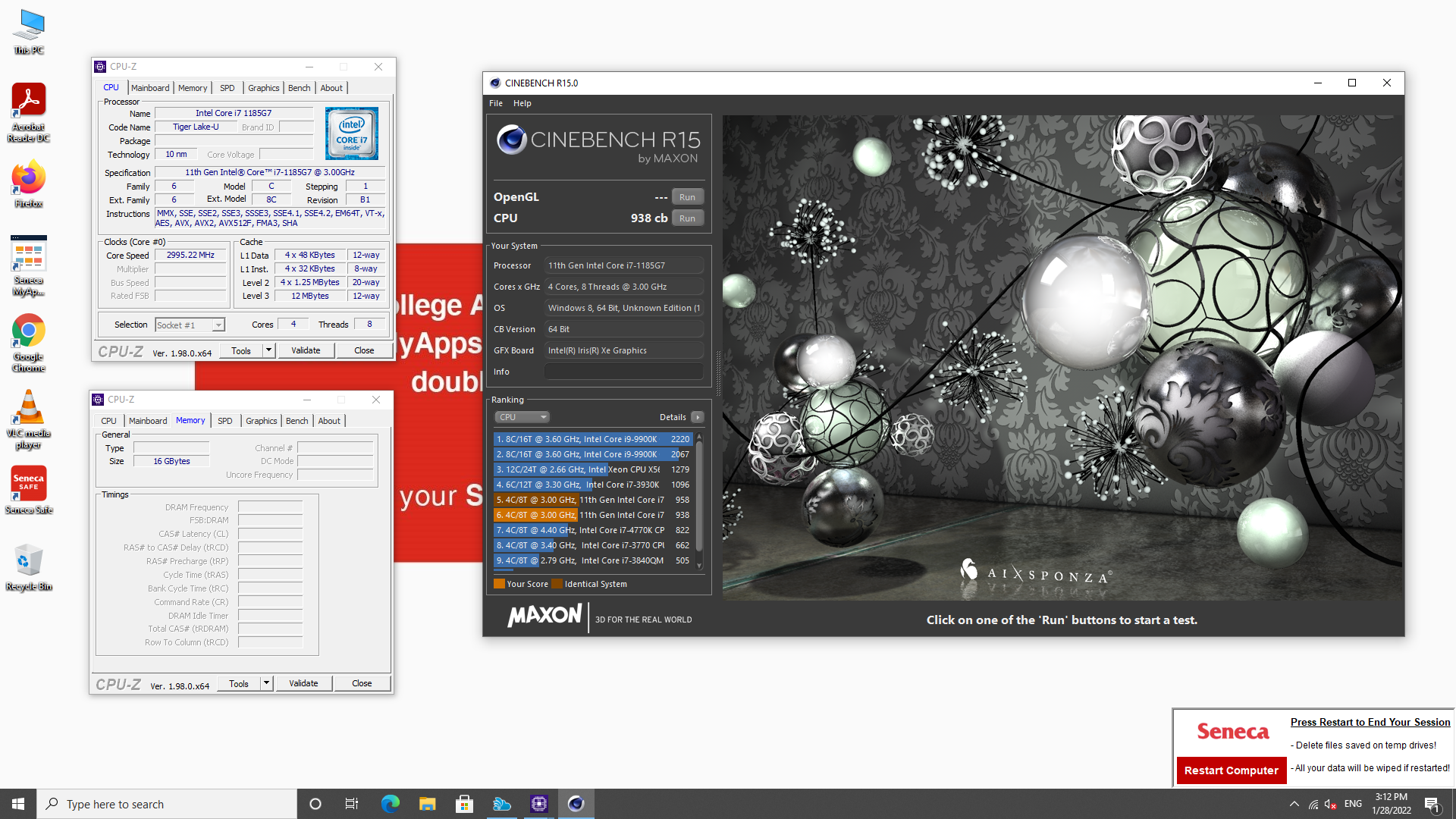Open Cortana circle icon on taskbar

coord(315,804)
